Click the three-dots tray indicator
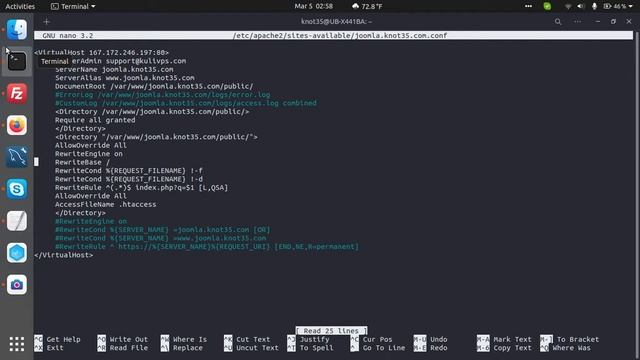640x360 pixels. point(529,6)
